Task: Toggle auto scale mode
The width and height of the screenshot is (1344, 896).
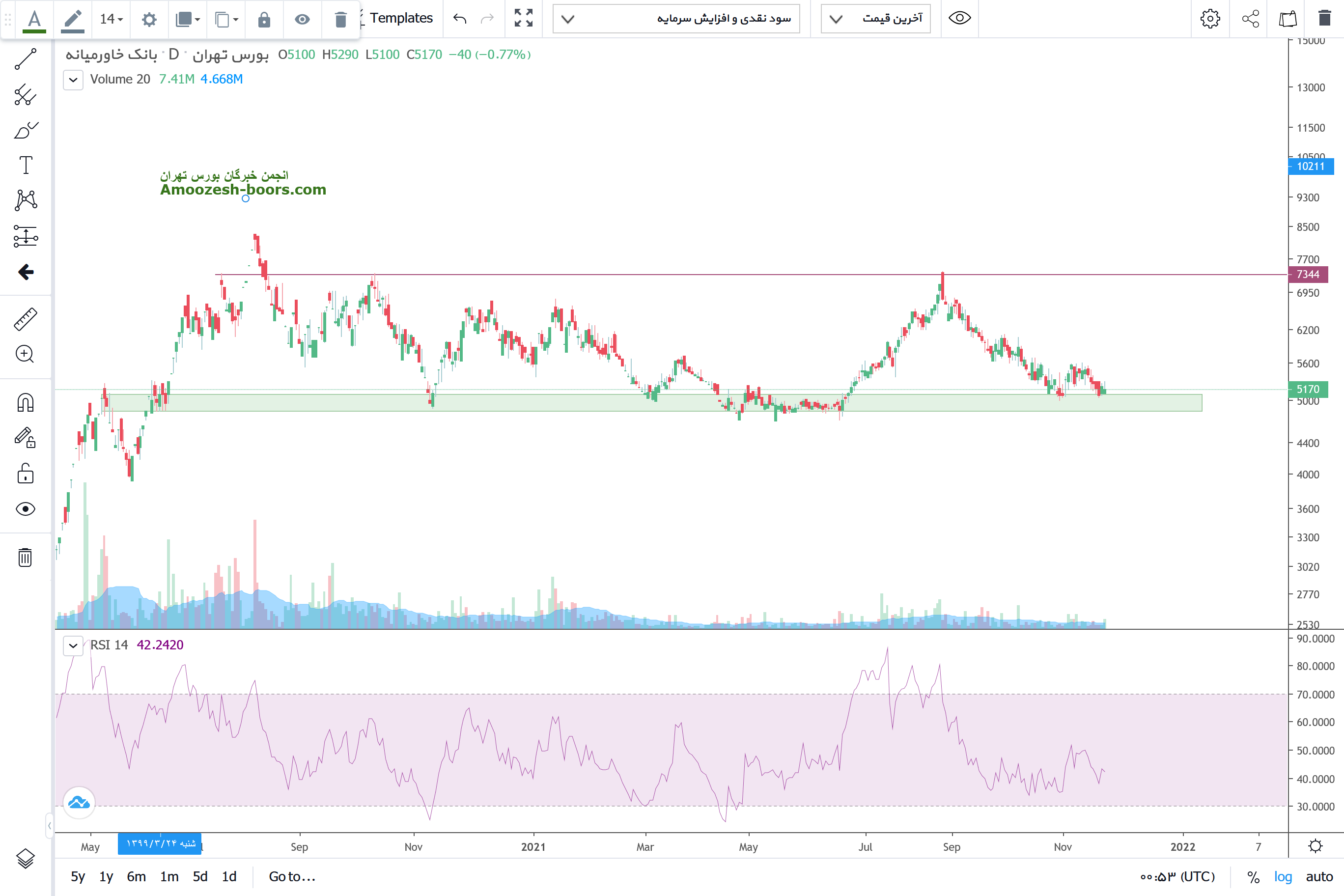Action: coord(1319,876)
